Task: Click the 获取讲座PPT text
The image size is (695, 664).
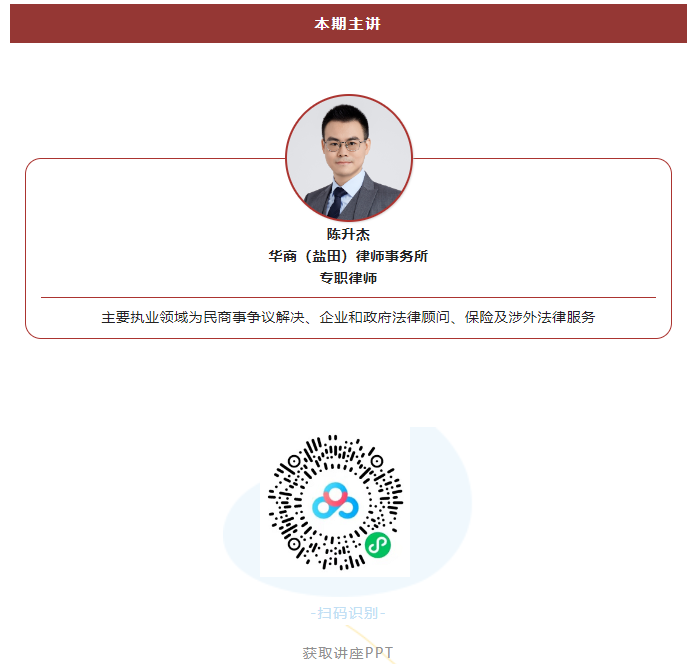Action: pos(348,652)
